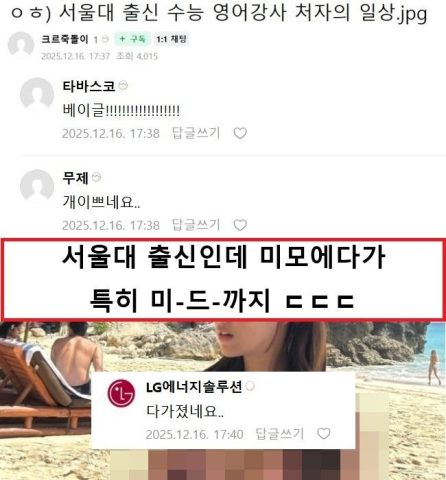
Task: Click the heart icon under 타바스코's comment
Action: pos(240,133)
